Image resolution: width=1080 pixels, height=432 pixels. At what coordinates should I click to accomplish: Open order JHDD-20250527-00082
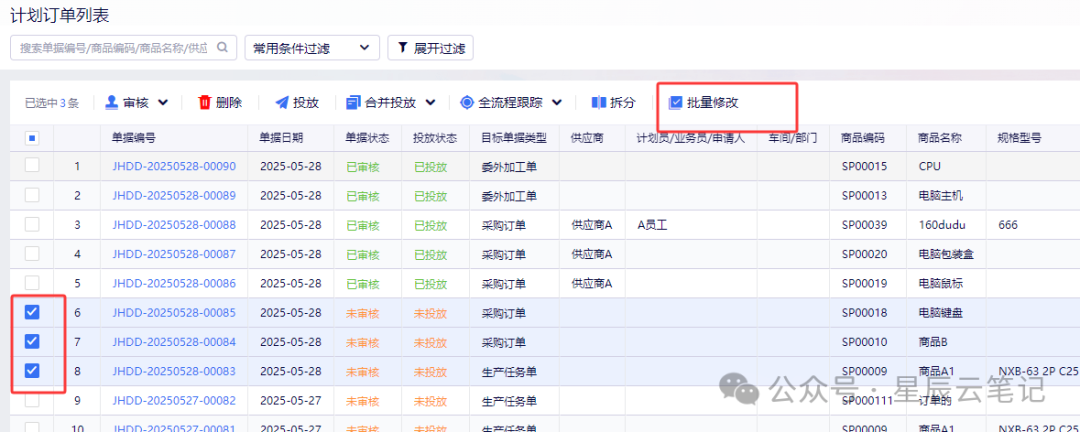174,400
